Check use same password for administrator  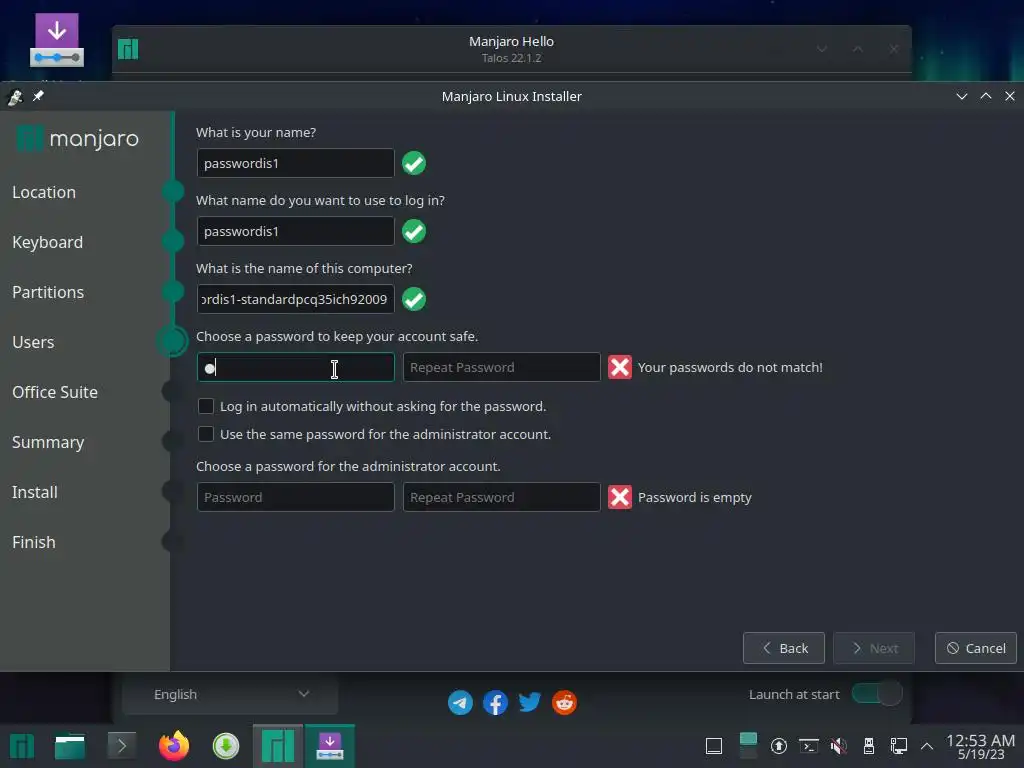click(x=206, y=434)
